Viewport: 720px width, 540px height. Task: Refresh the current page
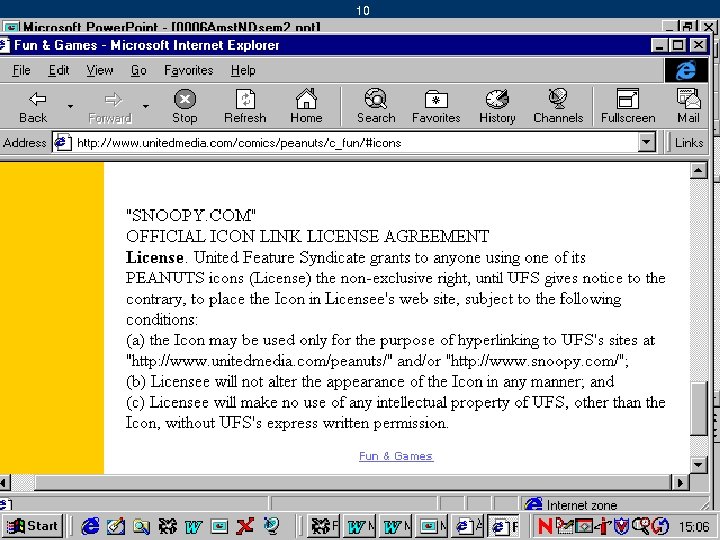pos(245,107)
